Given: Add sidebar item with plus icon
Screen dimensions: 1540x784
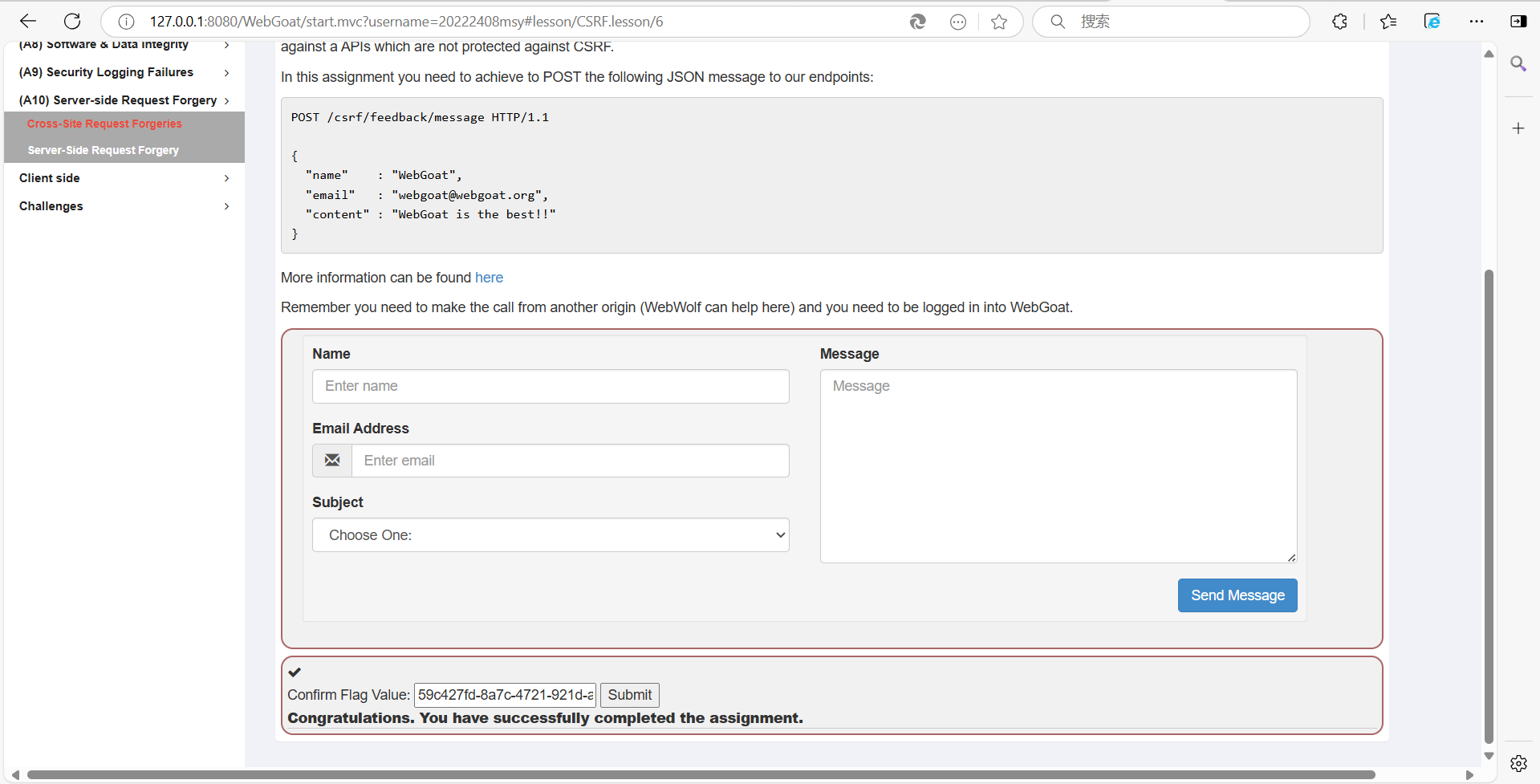Looking at the screenshot, I should [x=1518, y=128].
